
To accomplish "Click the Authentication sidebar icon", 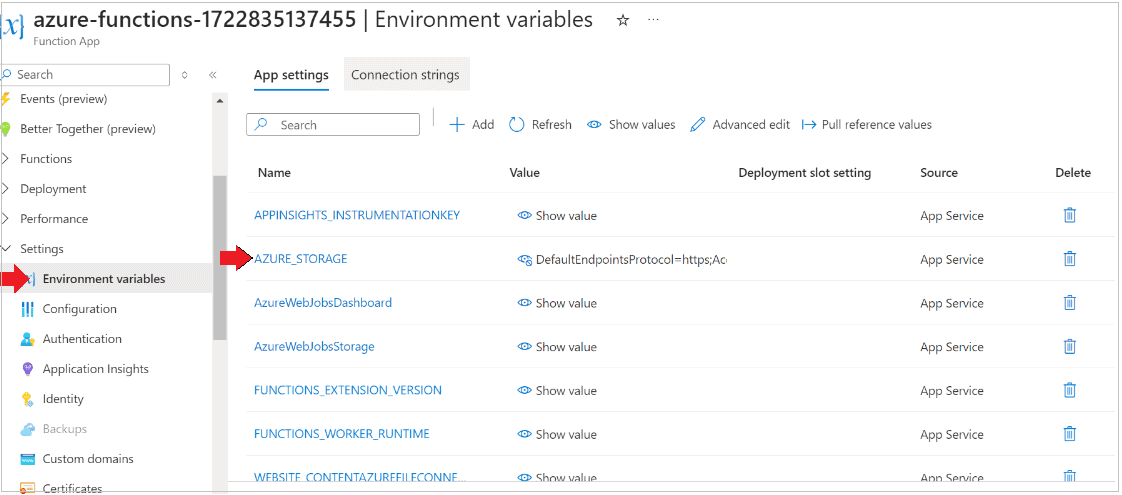I will [x=28, y=339].
